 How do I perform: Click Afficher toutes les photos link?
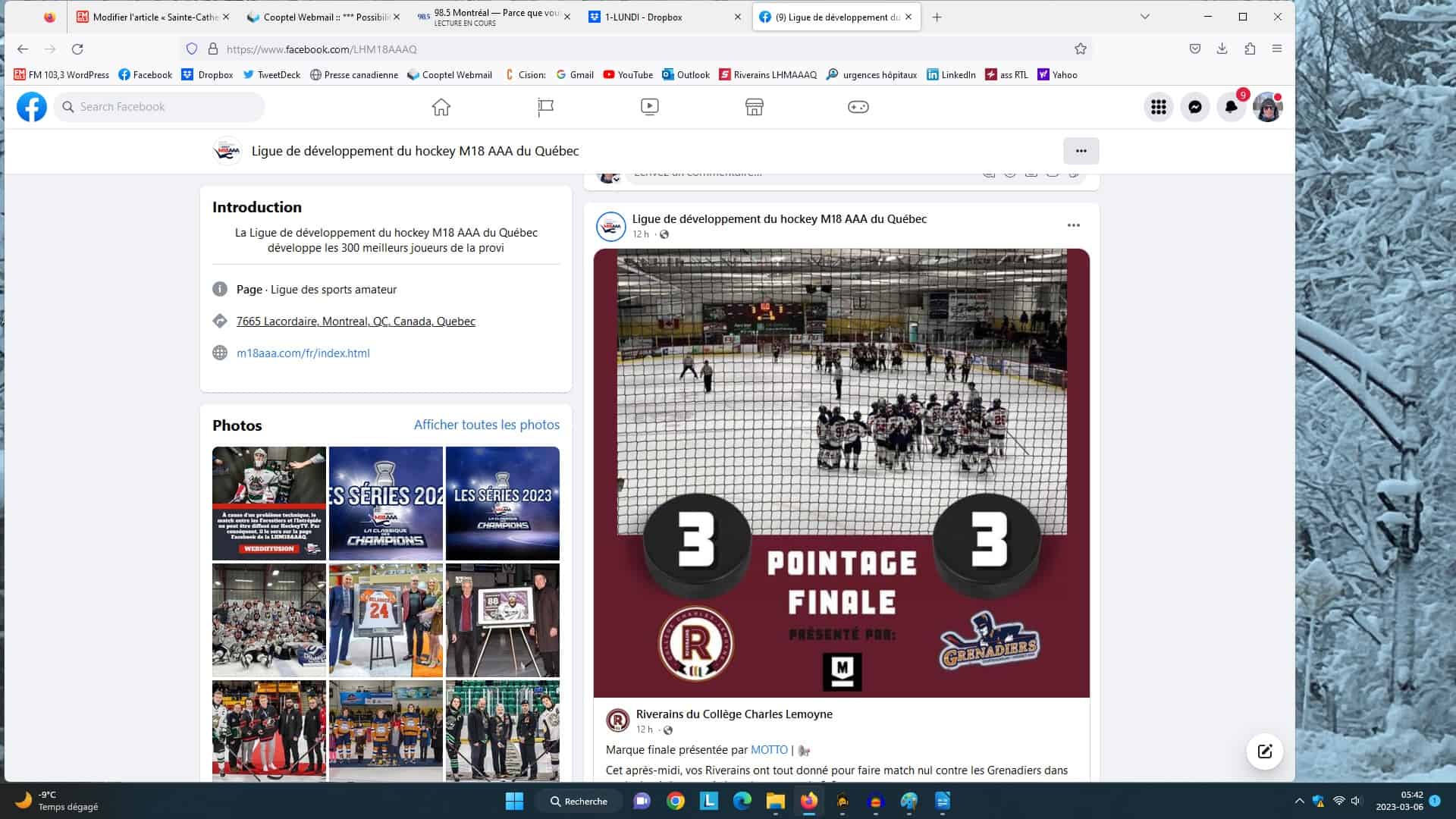point(486,425)
